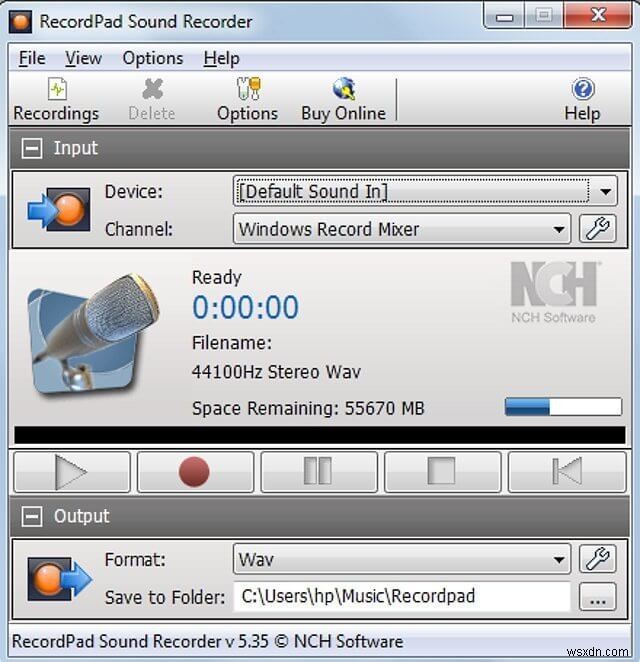Open the Channel dropdown list
The height and width of the screenshot is (662, 640).
click(401, 229)
